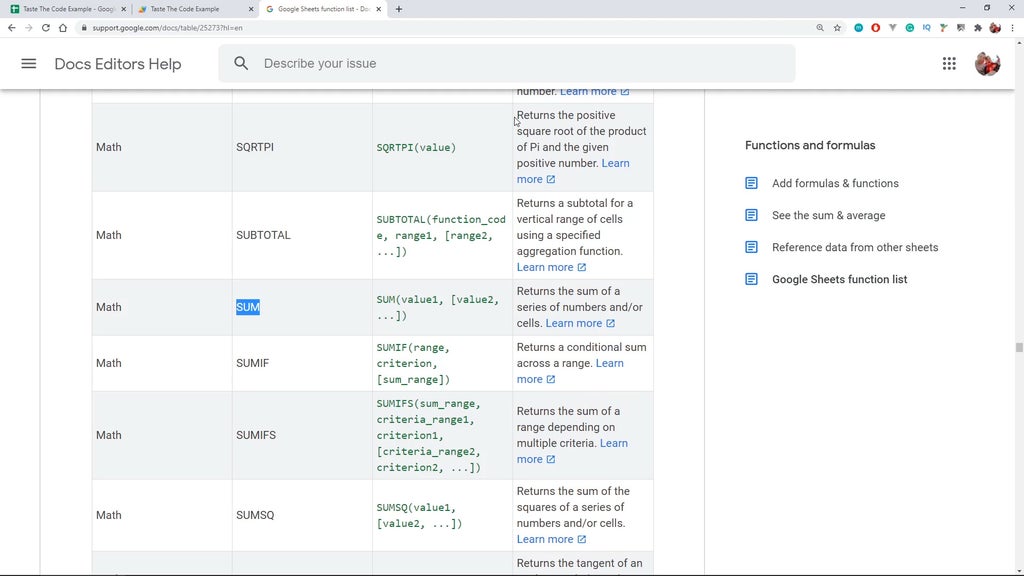The height and width of the screenshot is (576, 1024).
Task: Go back to previous page
Action: click(x=11, y=28)
